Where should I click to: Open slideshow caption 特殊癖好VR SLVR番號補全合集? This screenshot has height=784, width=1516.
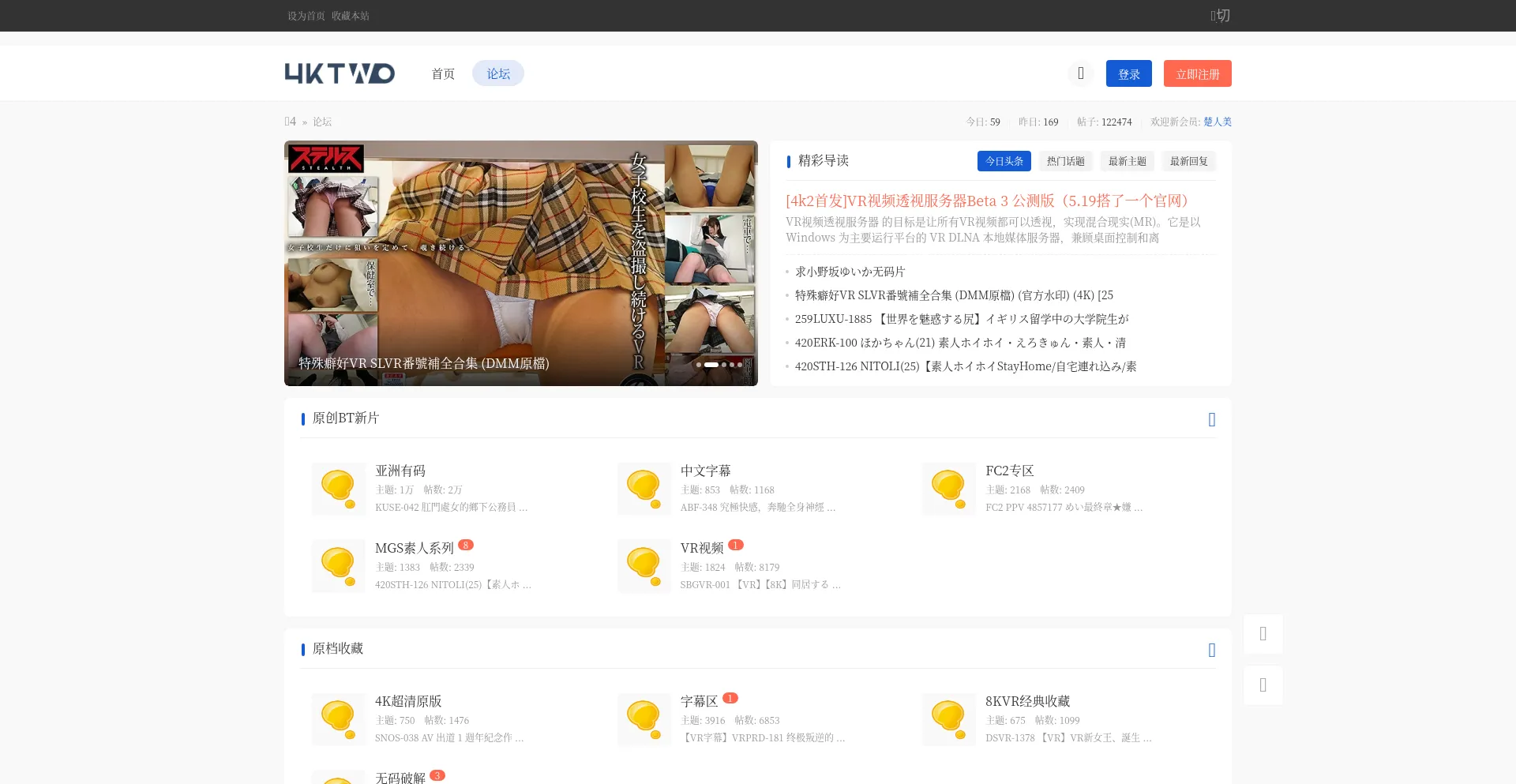point(424,363)
